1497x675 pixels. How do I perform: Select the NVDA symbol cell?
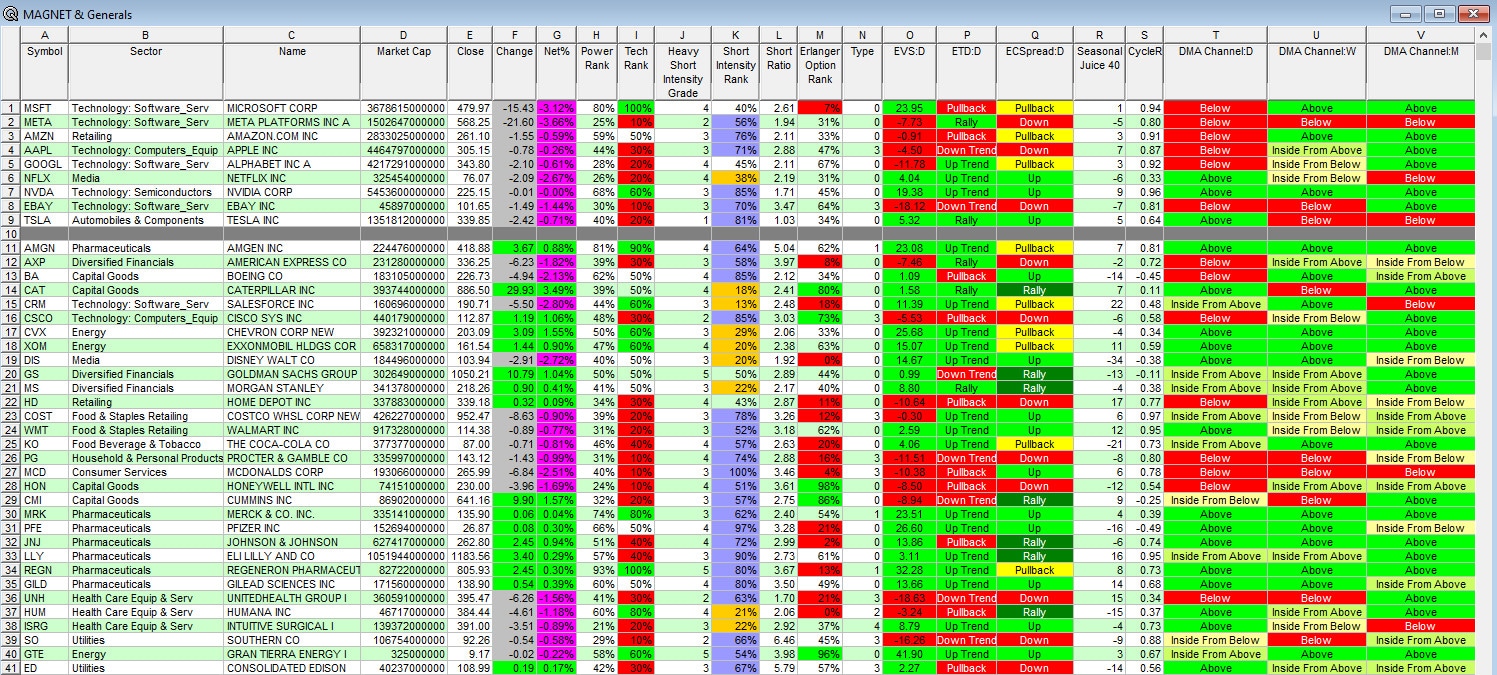point(44,191)
